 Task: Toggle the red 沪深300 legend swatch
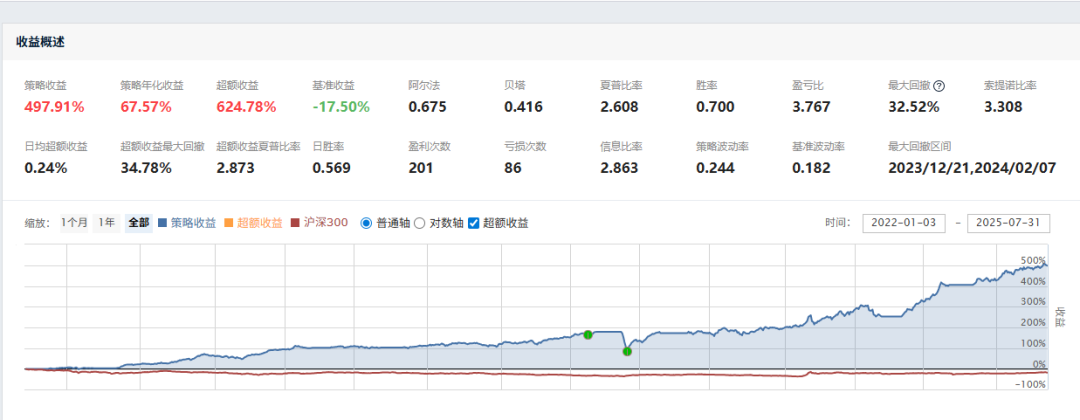pyautogui.click(x=295, y=223)
